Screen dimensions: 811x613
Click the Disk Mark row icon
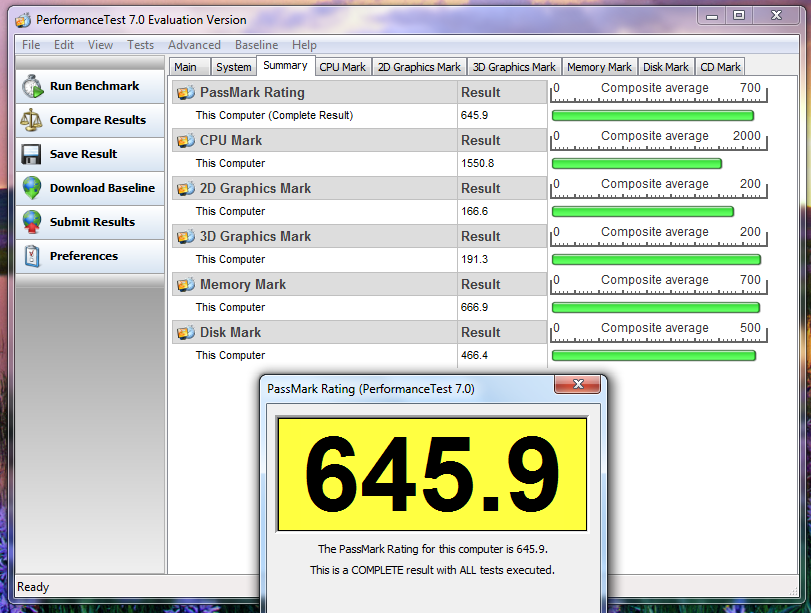(186, 333)
